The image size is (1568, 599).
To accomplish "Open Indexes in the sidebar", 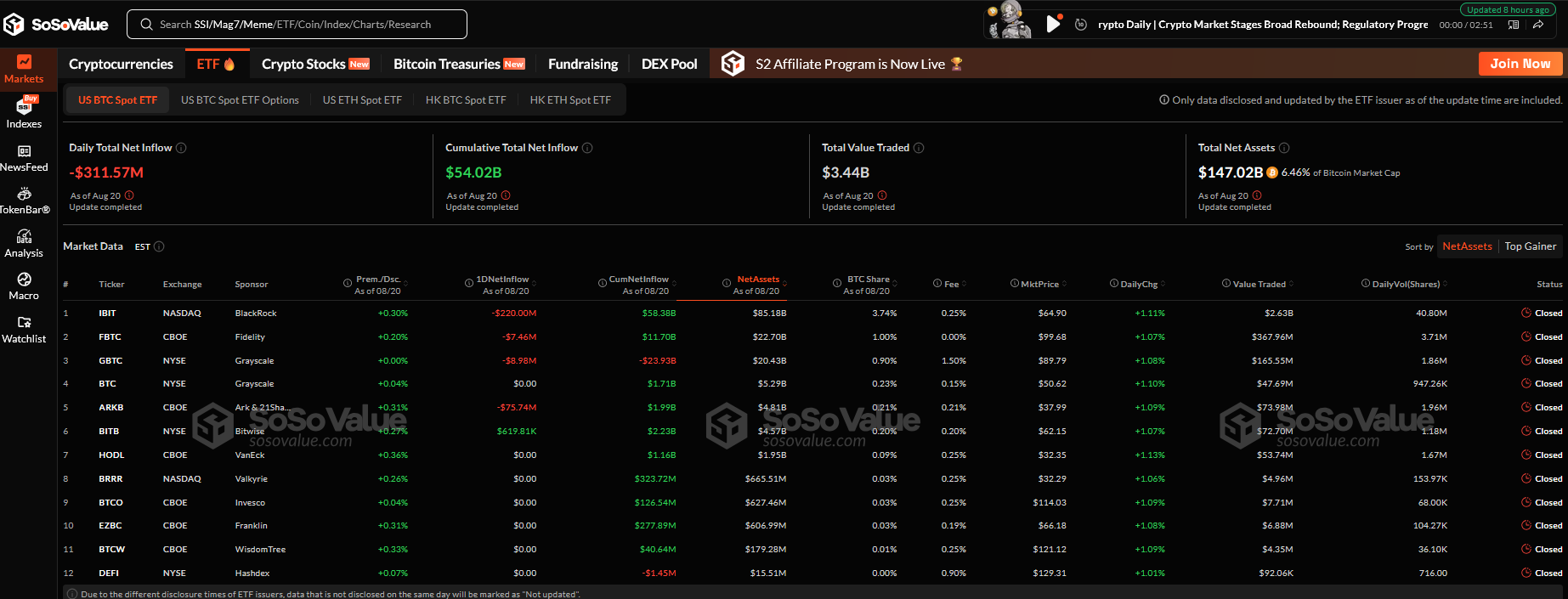I will (24, 113).
